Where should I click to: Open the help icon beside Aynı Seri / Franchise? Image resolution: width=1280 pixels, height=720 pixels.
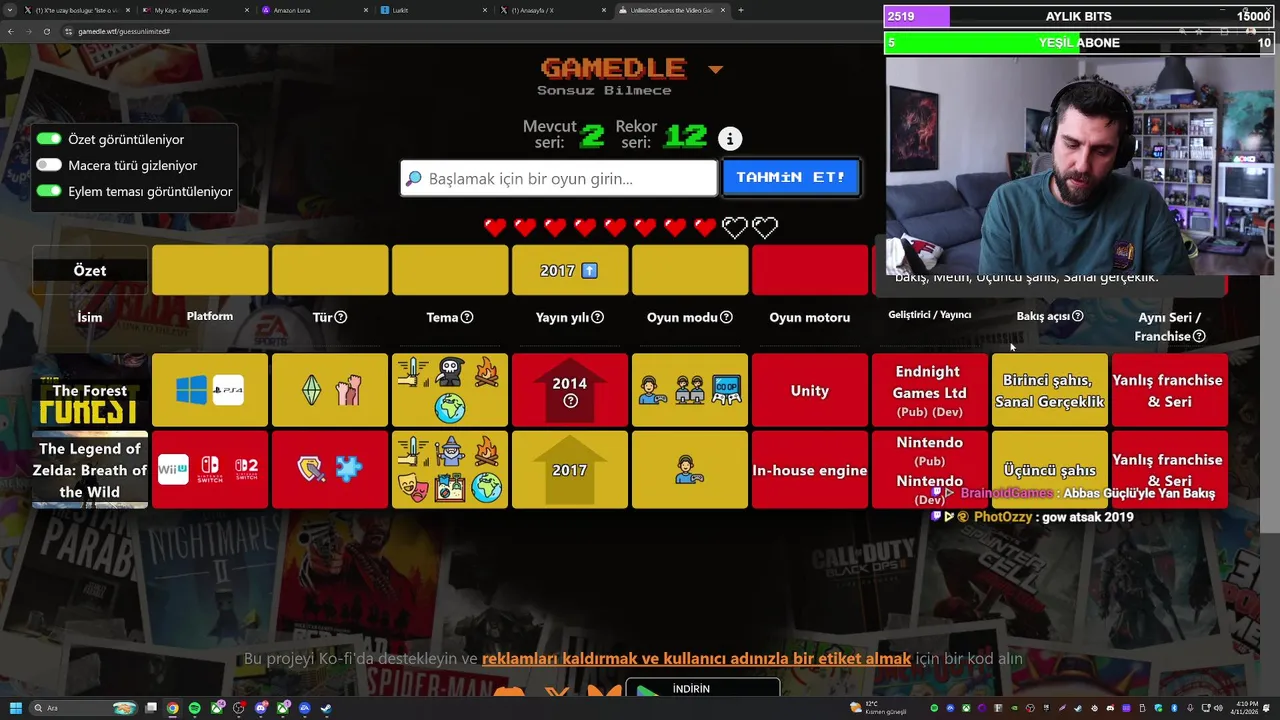pos(1199,336)
